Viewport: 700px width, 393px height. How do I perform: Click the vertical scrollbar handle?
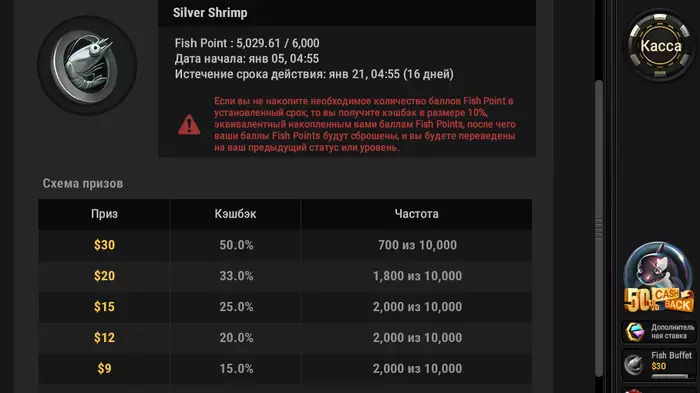[x=599, y=228]
